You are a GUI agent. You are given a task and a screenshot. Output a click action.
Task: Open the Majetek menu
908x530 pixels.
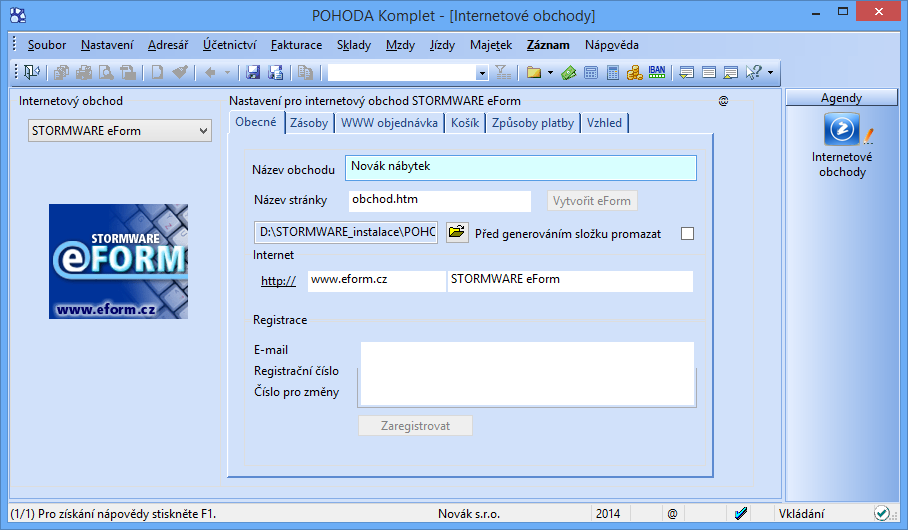(x=491, y=45)
